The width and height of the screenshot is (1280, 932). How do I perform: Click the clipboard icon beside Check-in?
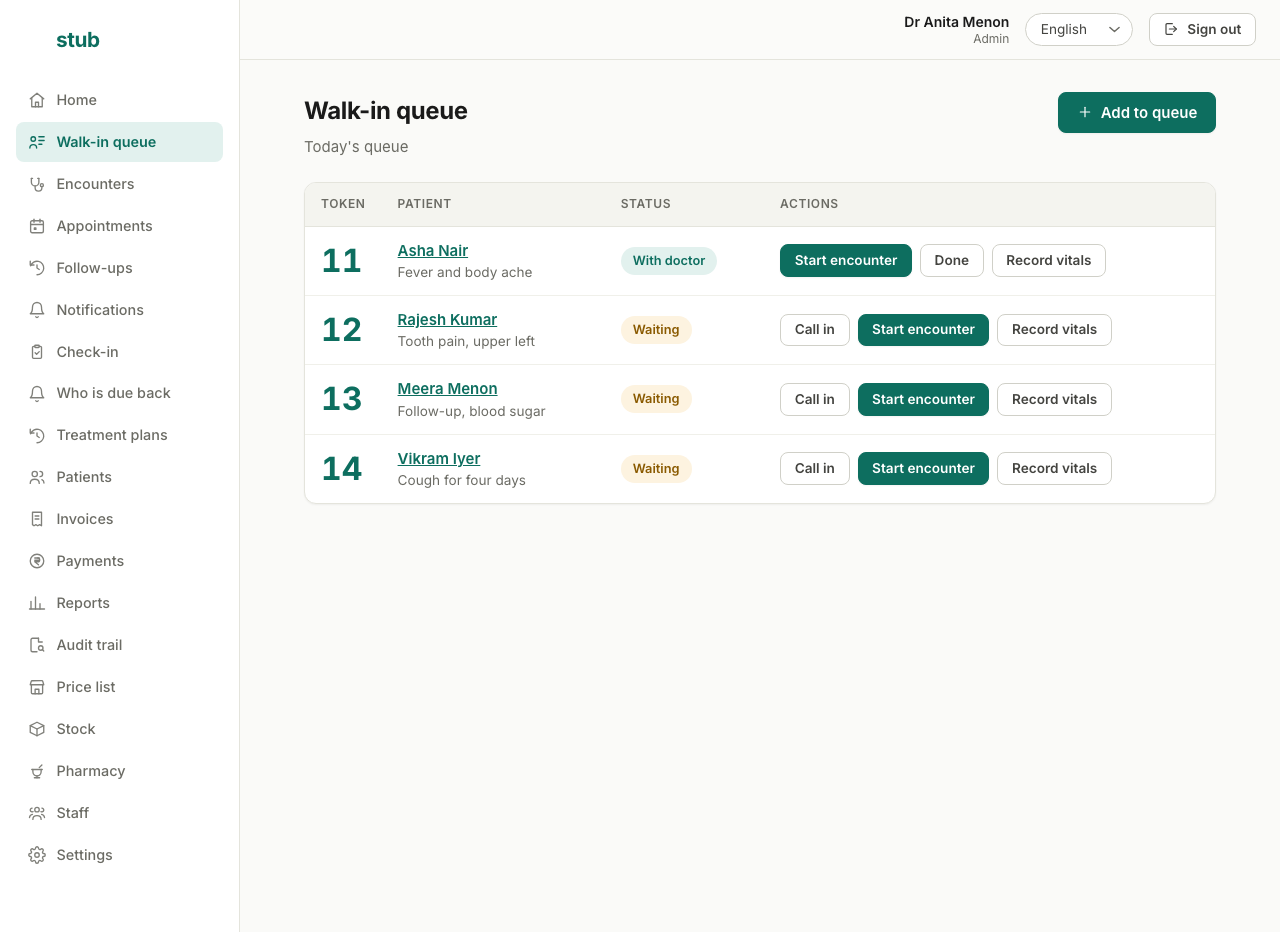coord(37,352)
